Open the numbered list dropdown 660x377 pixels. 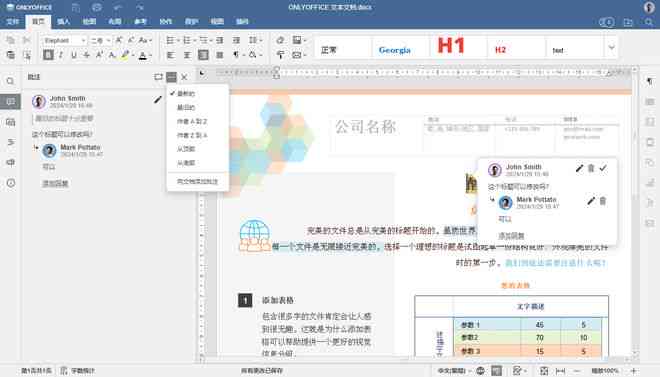coord(189,40)
